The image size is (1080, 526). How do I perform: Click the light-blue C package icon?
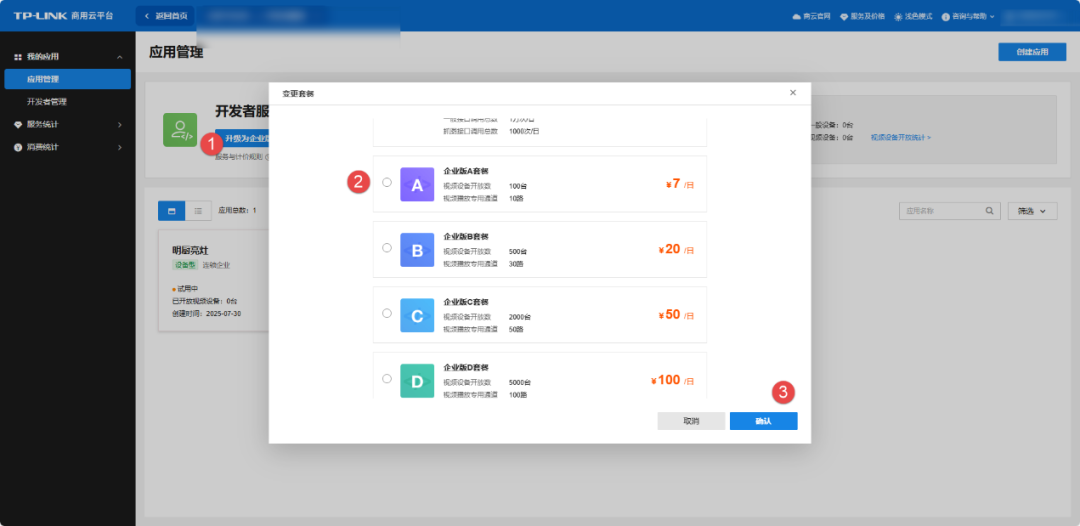[417, 315]
